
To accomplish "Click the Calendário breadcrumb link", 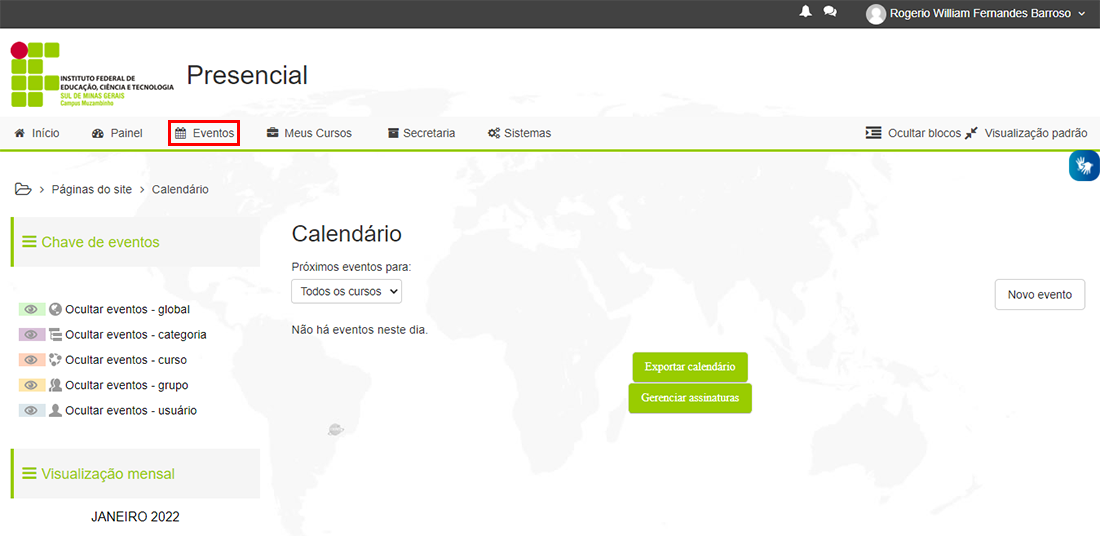I will pyautogui.click(x=180, y=189).
